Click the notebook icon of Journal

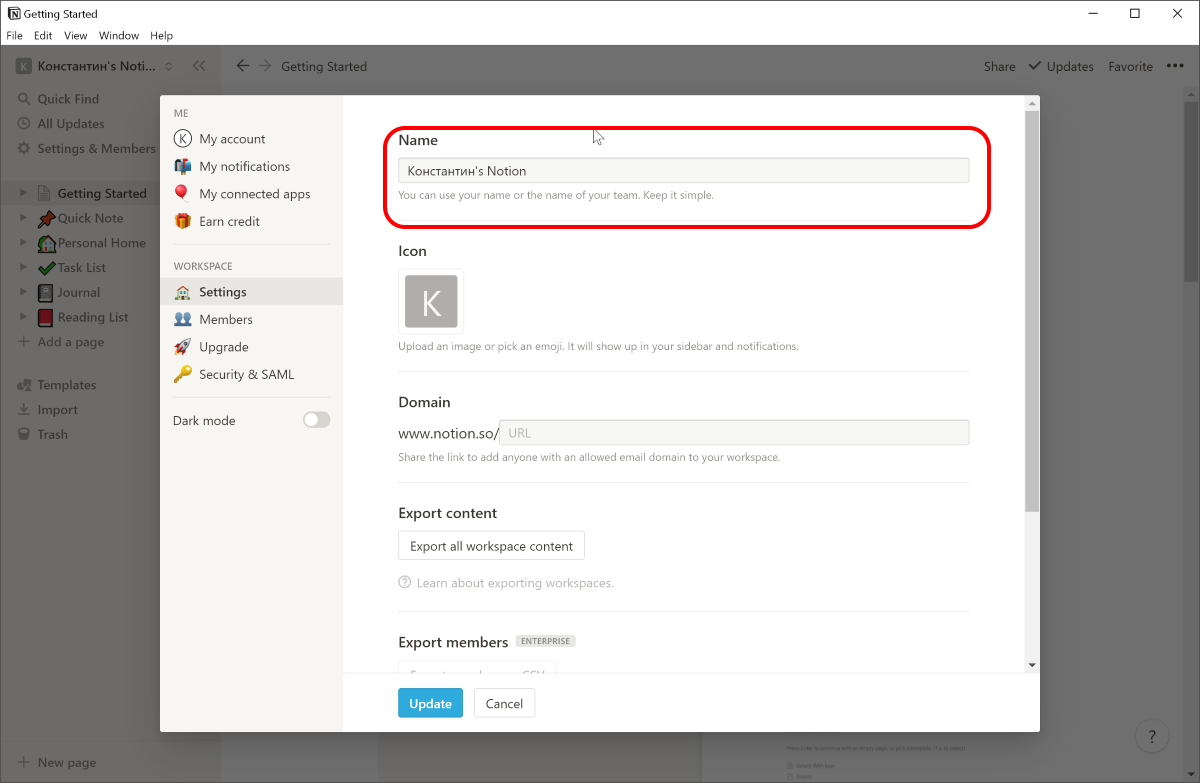point(46,292)
